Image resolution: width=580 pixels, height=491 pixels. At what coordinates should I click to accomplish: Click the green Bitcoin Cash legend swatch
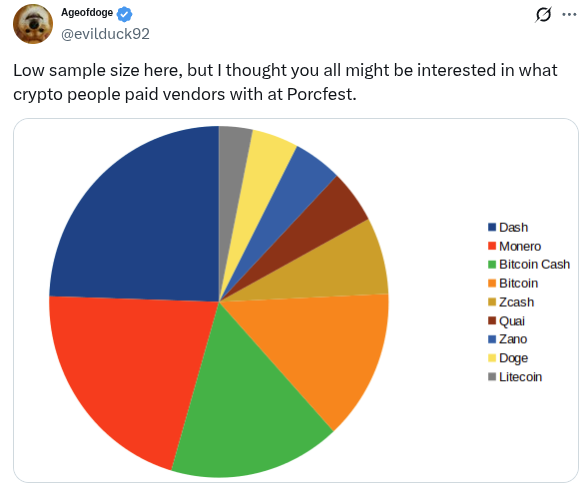tap(492, 265)
